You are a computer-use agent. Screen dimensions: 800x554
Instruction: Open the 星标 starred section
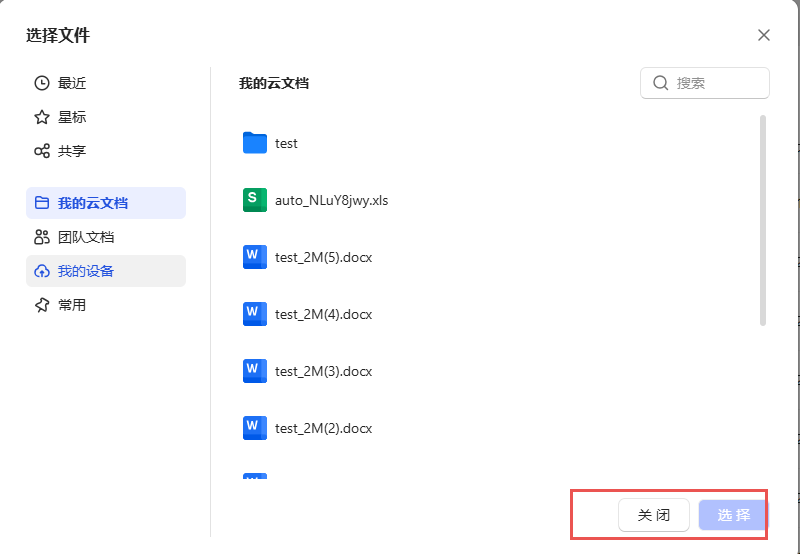pos(72,117)
